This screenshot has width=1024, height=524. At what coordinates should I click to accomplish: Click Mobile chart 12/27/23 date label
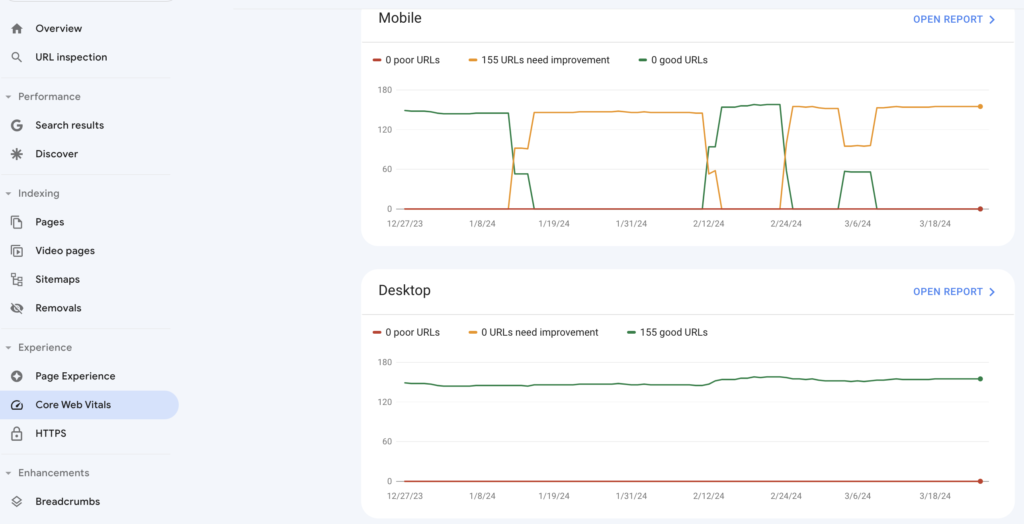tap(405, 223)
